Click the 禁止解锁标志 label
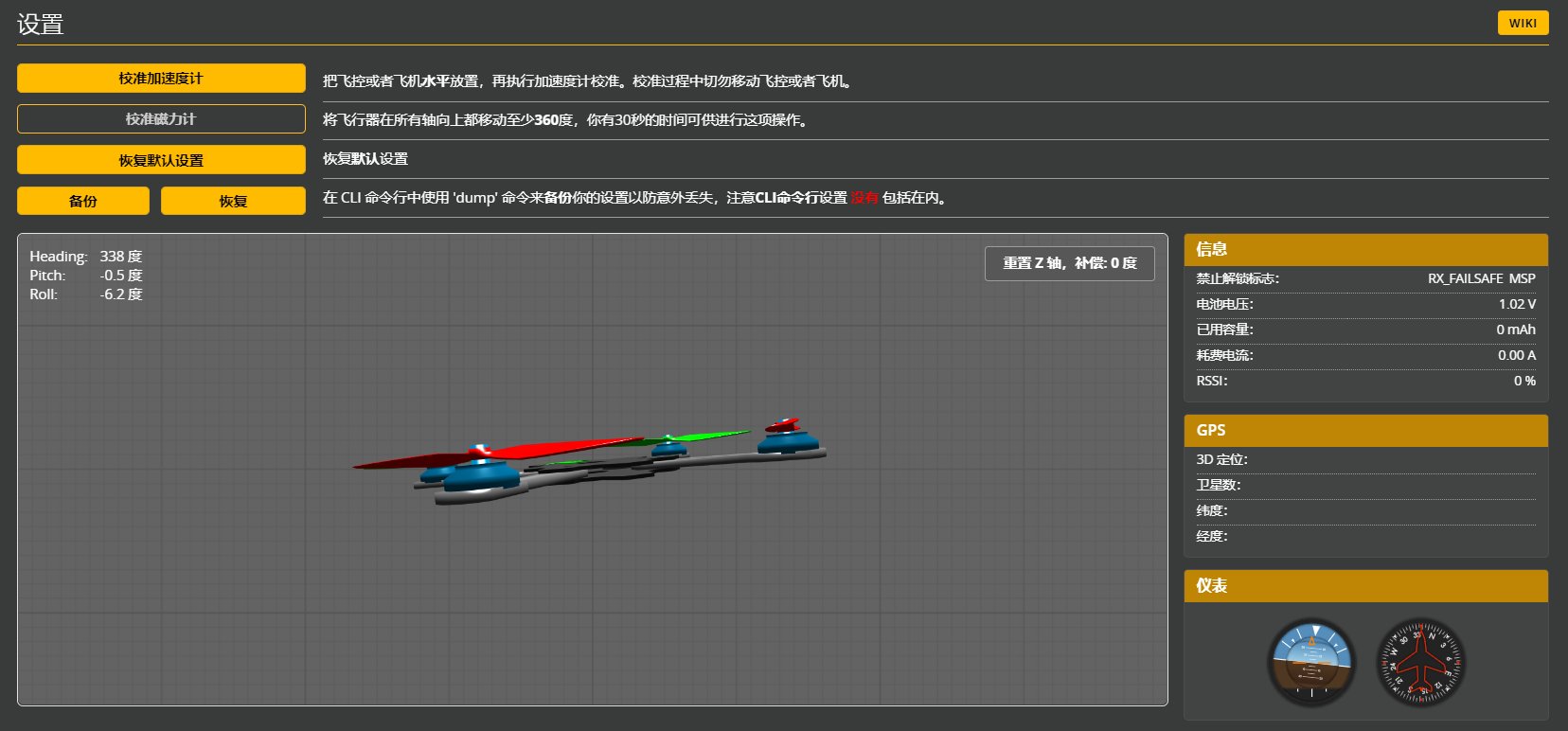The image size is (1568, 731). point(1238,278)
